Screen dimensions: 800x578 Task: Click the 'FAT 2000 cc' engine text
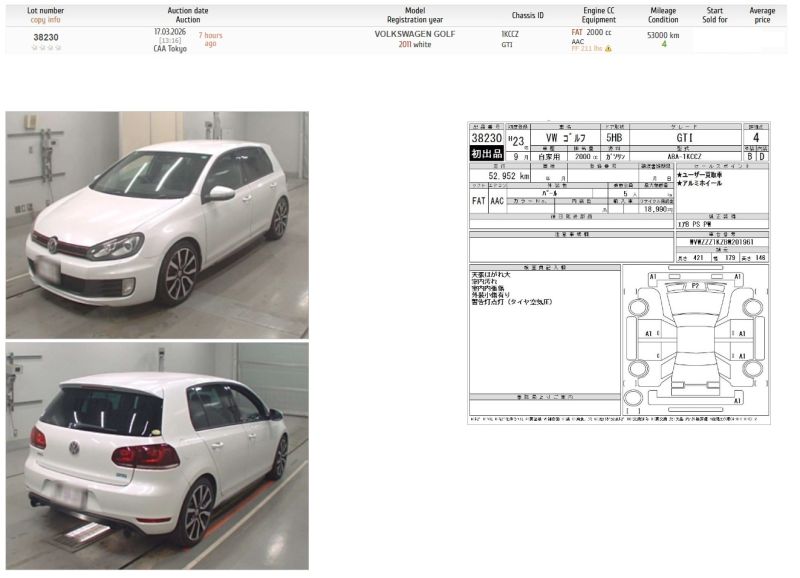(591, 32)
